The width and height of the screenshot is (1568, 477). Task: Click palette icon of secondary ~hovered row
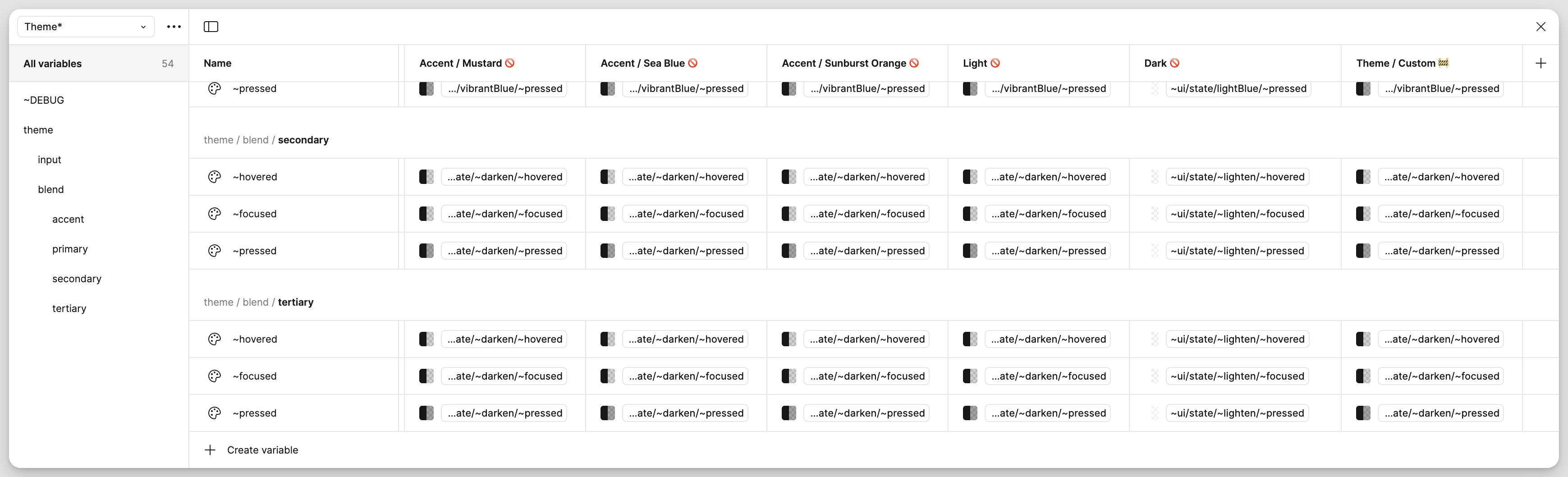click(214, 177)
